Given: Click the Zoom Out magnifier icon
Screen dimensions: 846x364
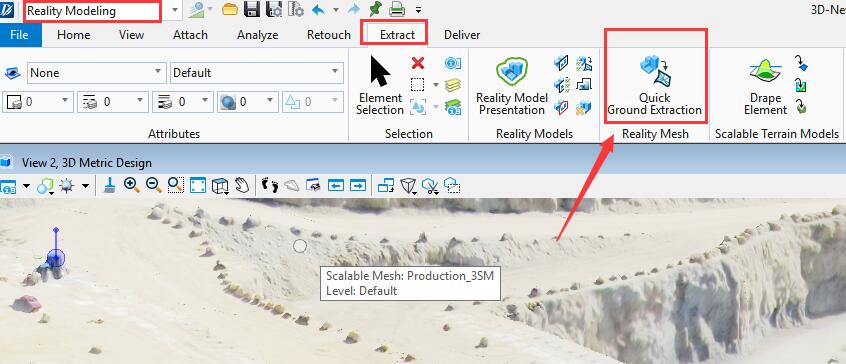Looking at the screenshot, I should [154, 186].
